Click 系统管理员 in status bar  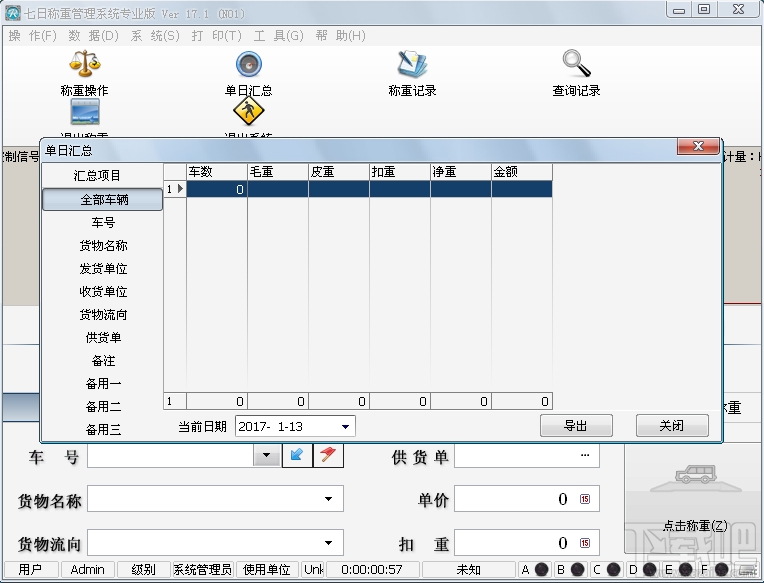[x=203, y=569]
